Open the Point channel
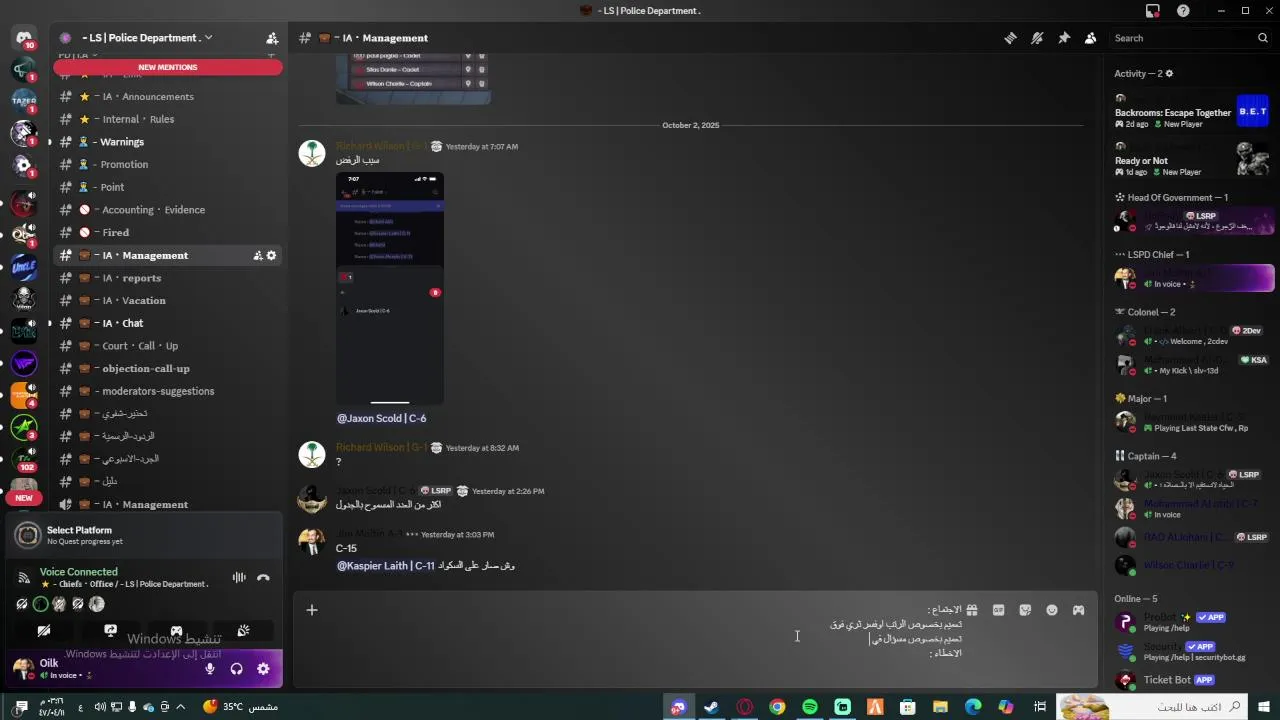This screenshot has width=1280, height=720. 168,187
